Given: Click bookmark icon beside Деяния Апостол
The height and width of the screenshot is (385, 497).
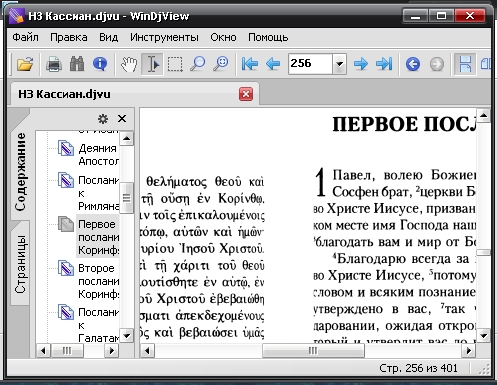Looking at the screenshot, I should (x=66, y=148).
